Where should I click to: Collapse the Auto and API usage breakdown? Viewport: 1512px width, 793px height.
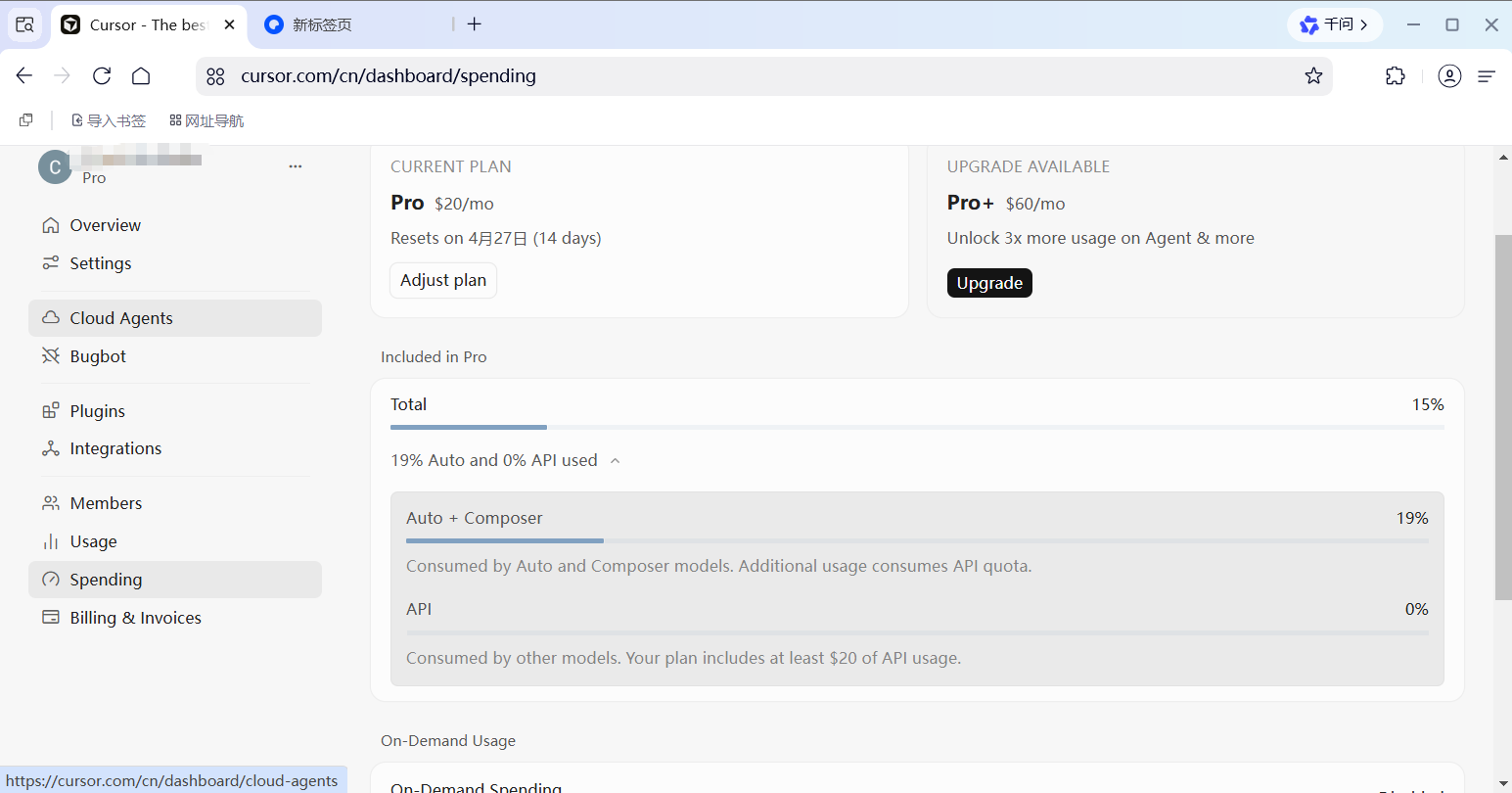point(615,461)
